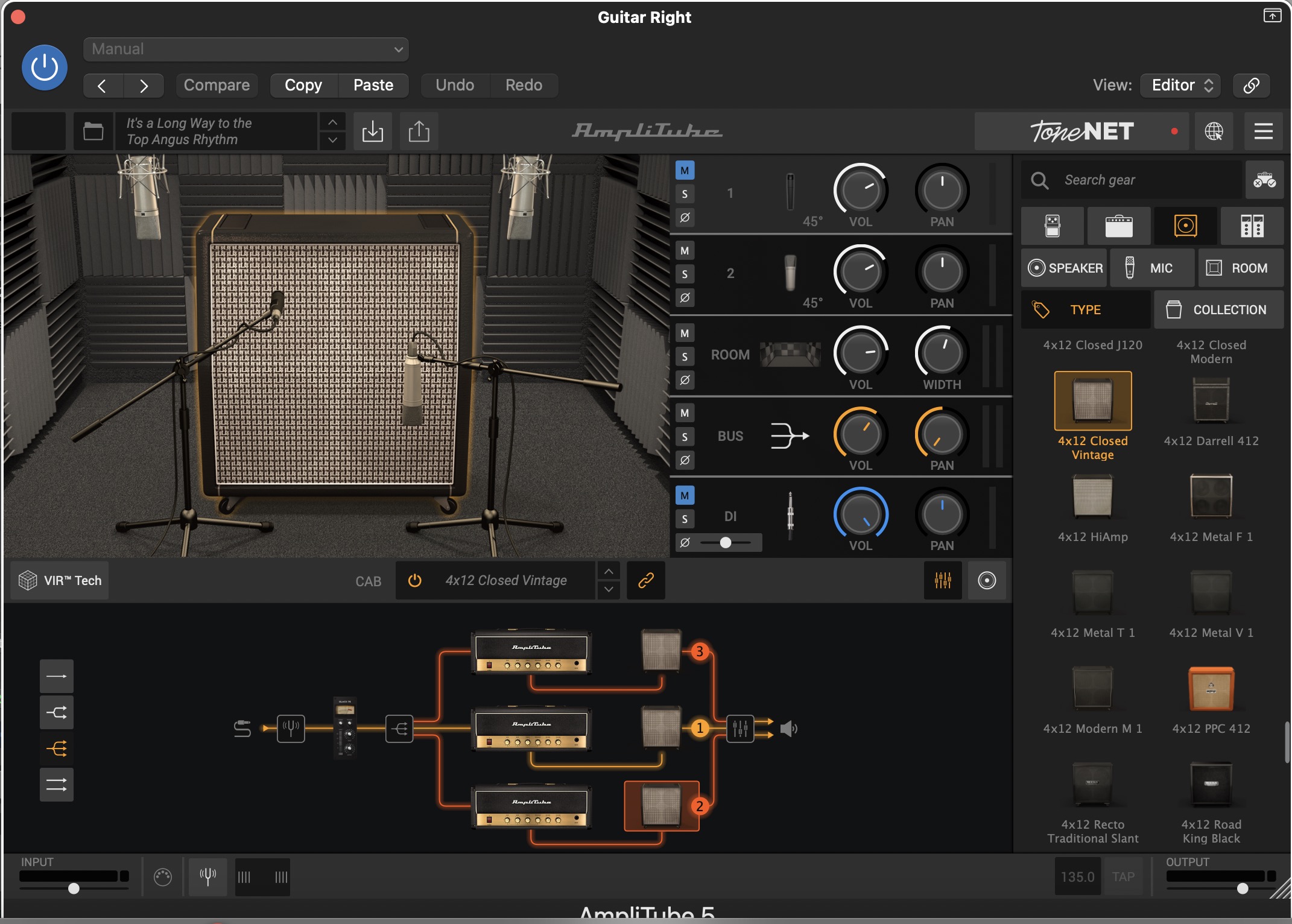
Task: Open the View Editor dropdown
Action: pos(1180,86)
